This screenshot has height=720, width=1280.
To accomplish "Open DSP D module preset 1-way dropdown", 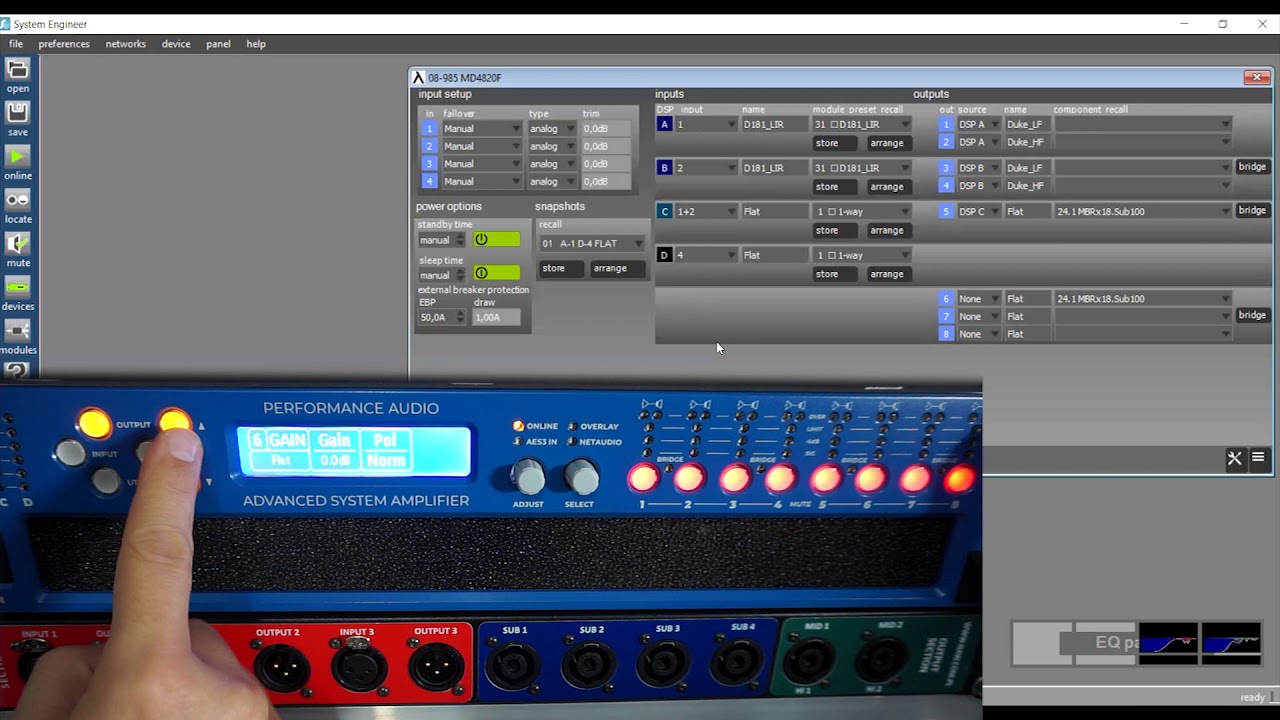I will click(861, 255).
